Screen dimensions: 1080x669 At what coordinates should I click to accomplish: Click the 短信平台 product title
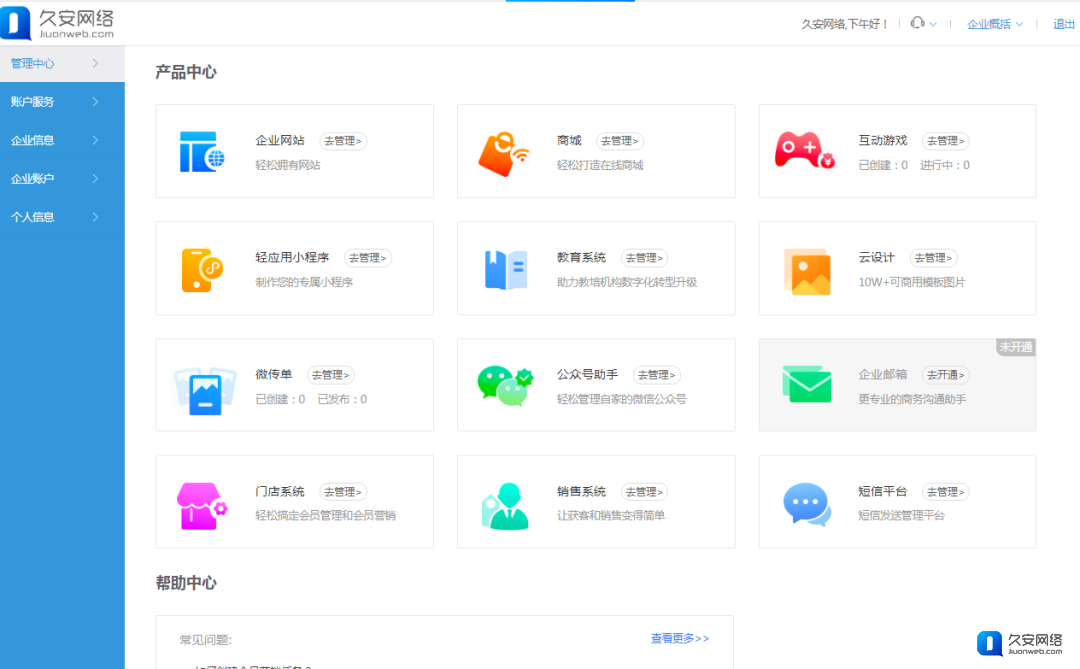(883, 492)
